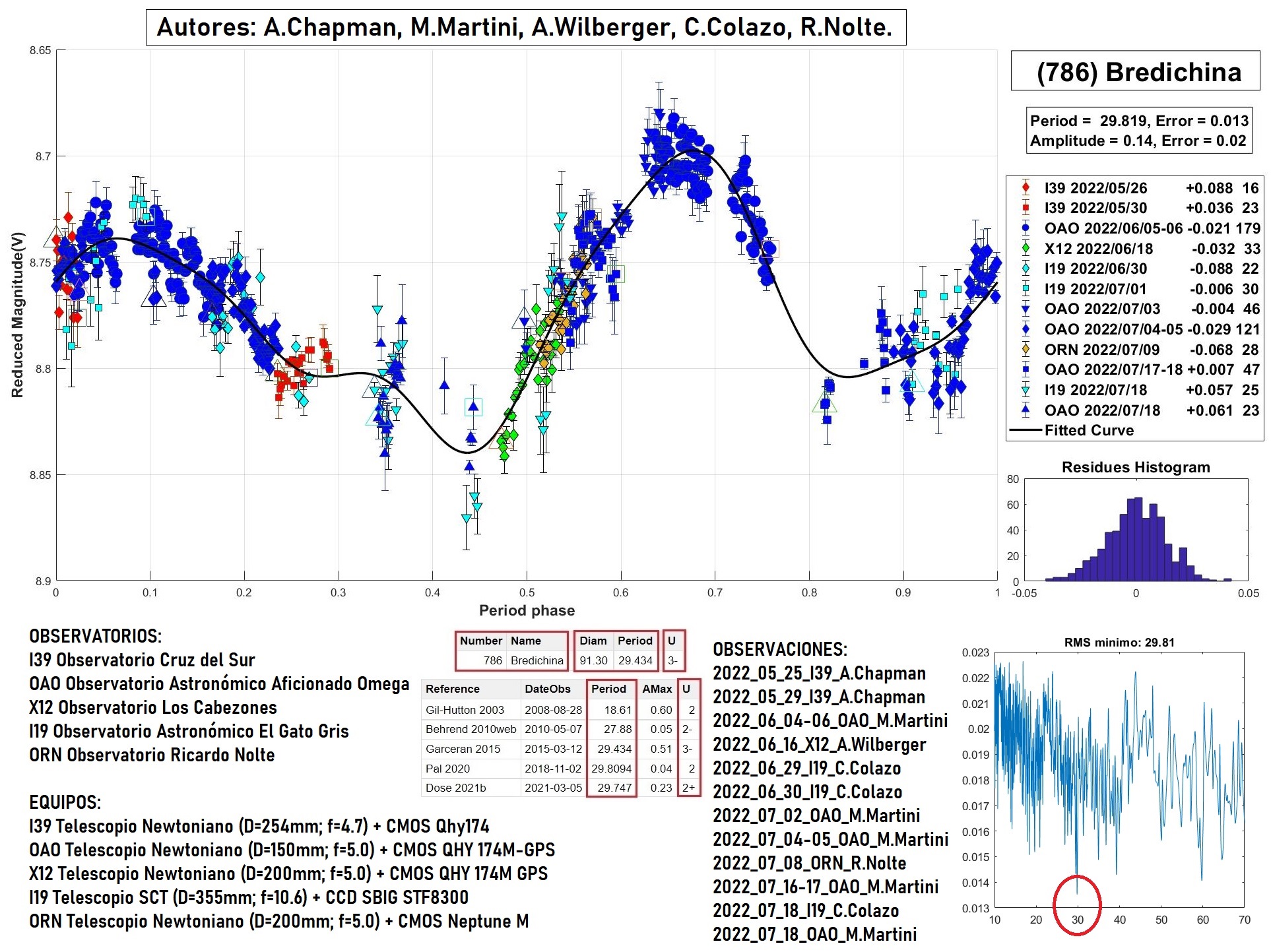Click the OBSERVACIONES heading

pos(780,649)
